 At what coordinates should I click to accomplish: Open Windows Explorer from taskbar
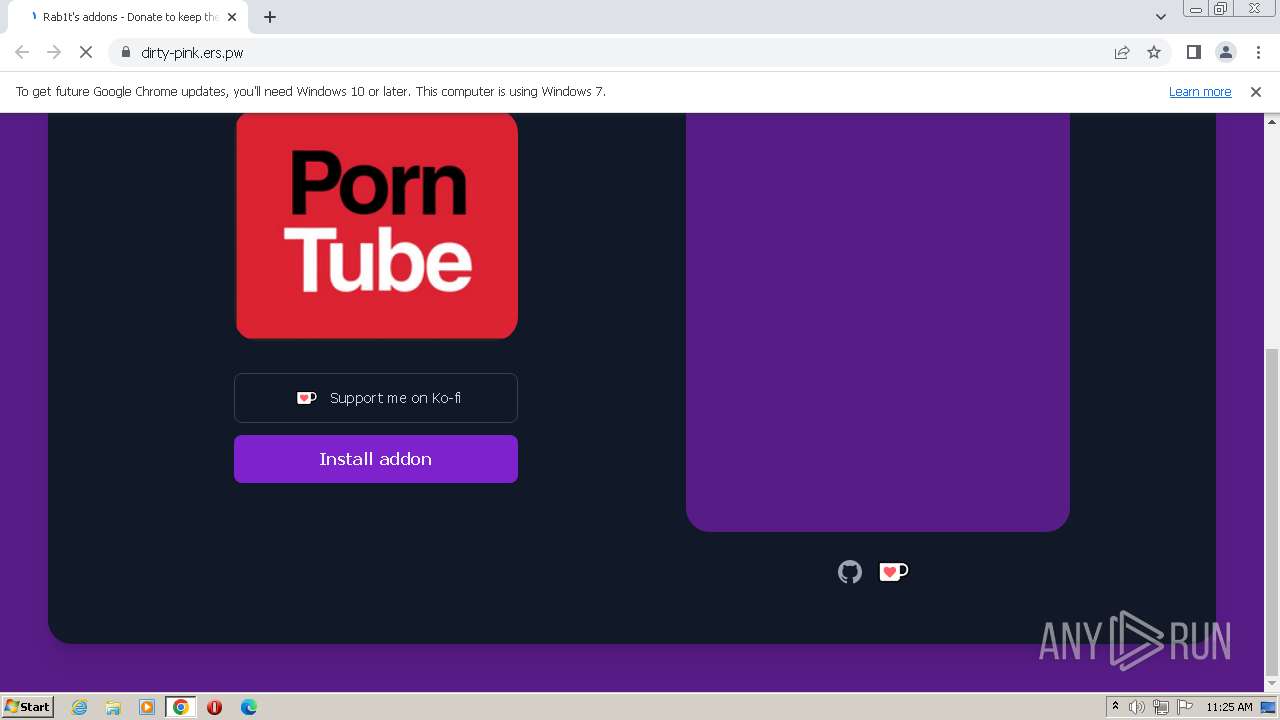pos(113,707)
